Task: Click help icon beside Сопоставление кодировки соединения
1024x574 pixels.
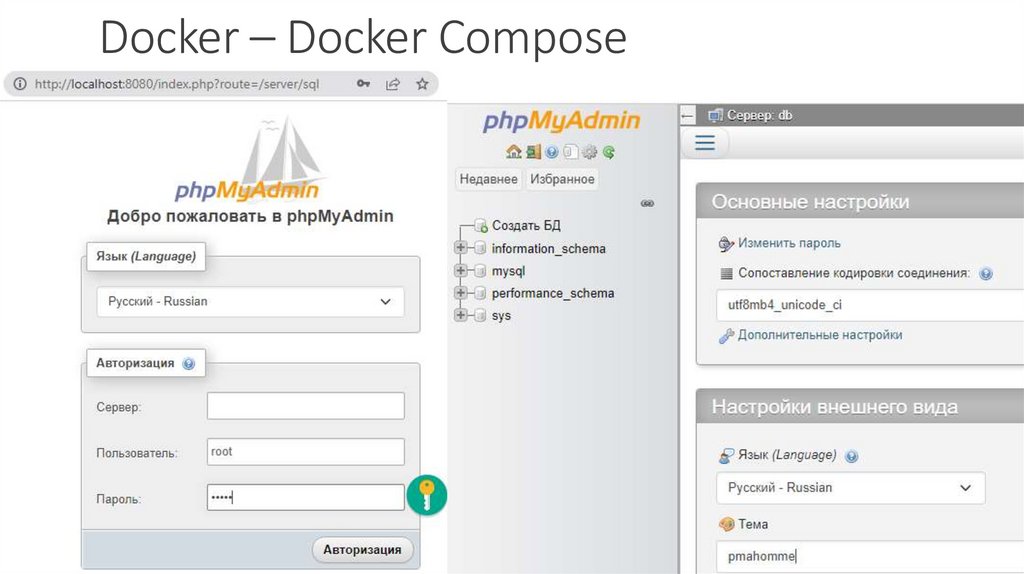Action: point(986,274)
